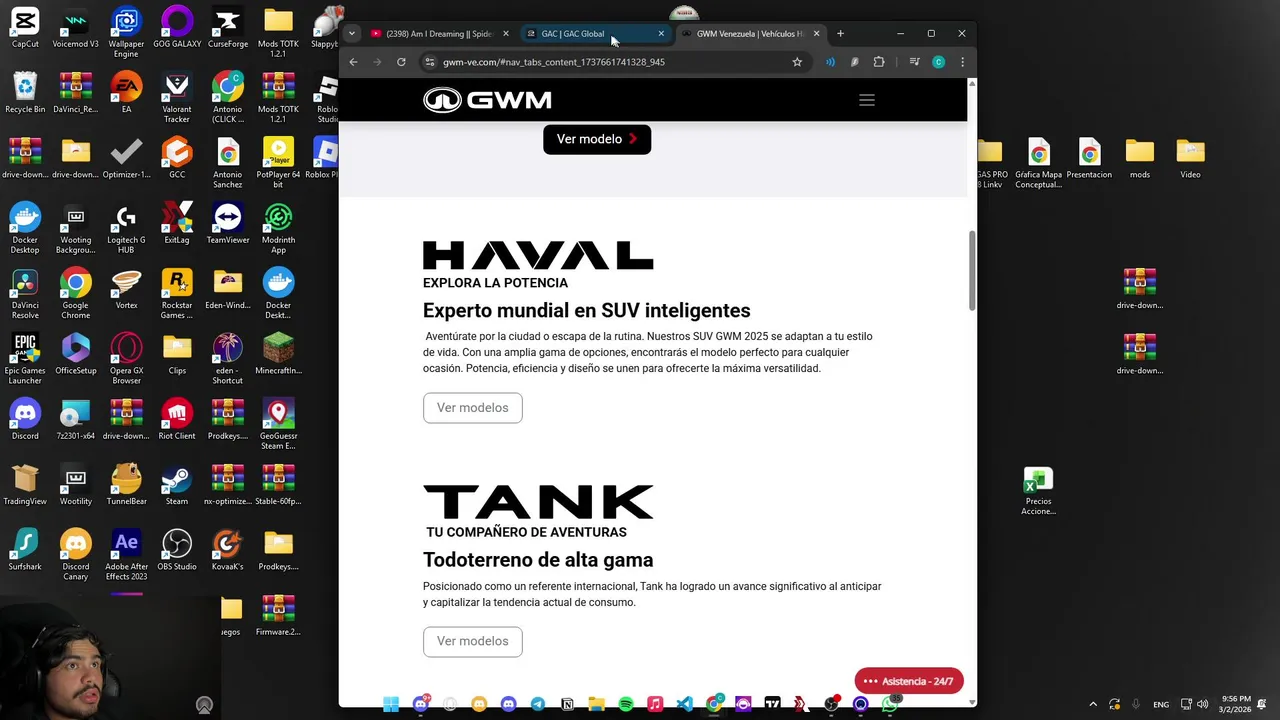Click Ver modelos under Haval section
The height and width of the screenshot is (720, 1280).
point(472,408)
